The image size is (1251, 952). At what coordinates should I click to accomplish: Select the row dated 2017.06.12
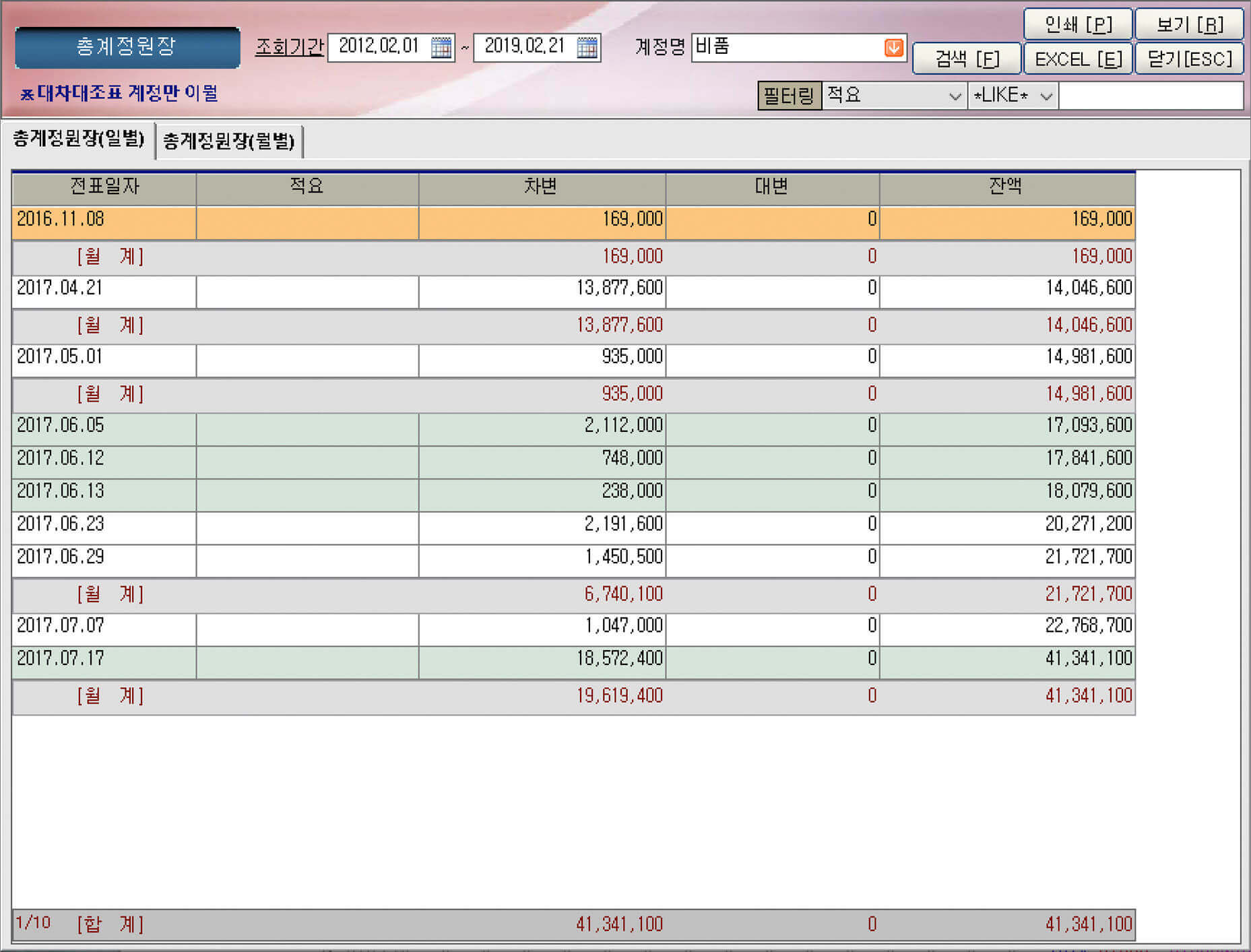[573, 462]
